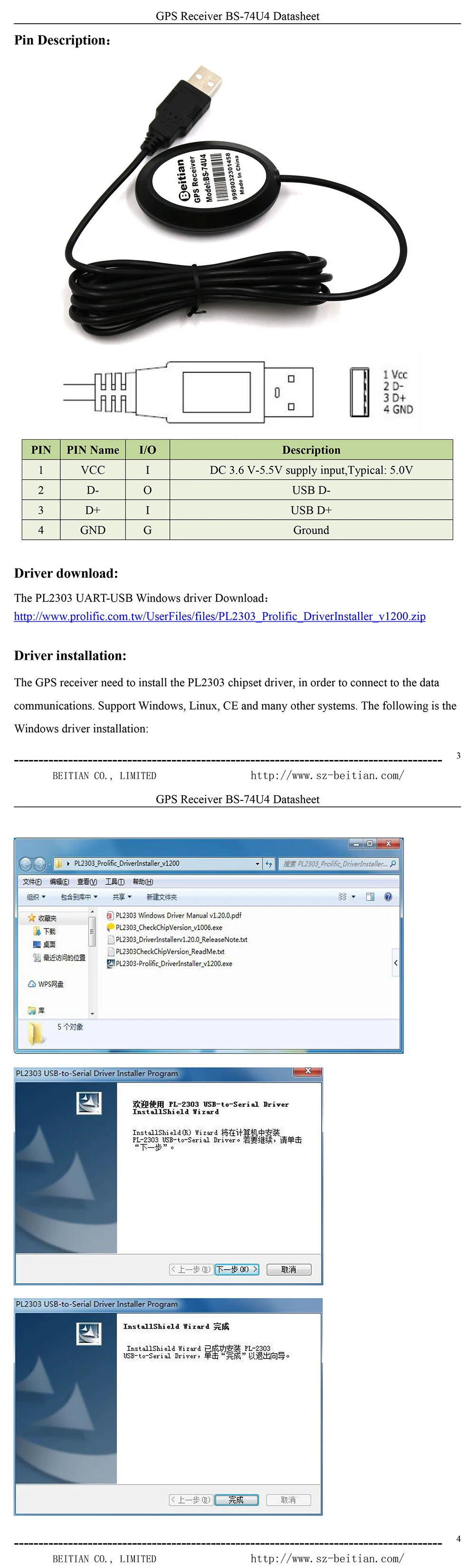Expand the 包含到库中 dropdown
The height and width of the screenshot is (1568, 475).
click(79, 897)
